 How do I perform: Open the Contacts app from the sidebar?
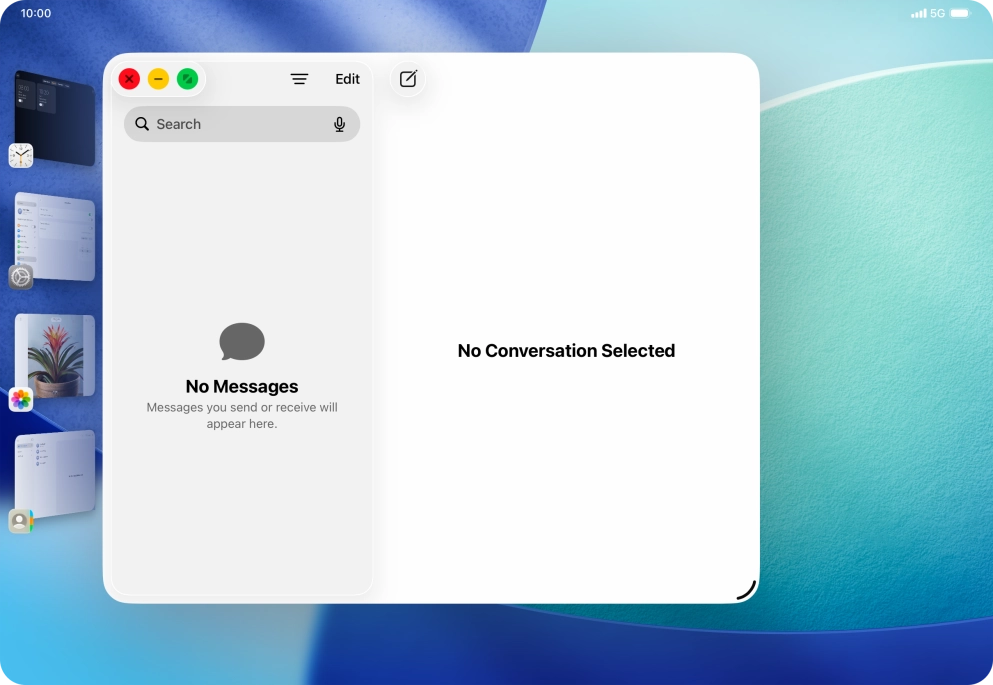20,520
